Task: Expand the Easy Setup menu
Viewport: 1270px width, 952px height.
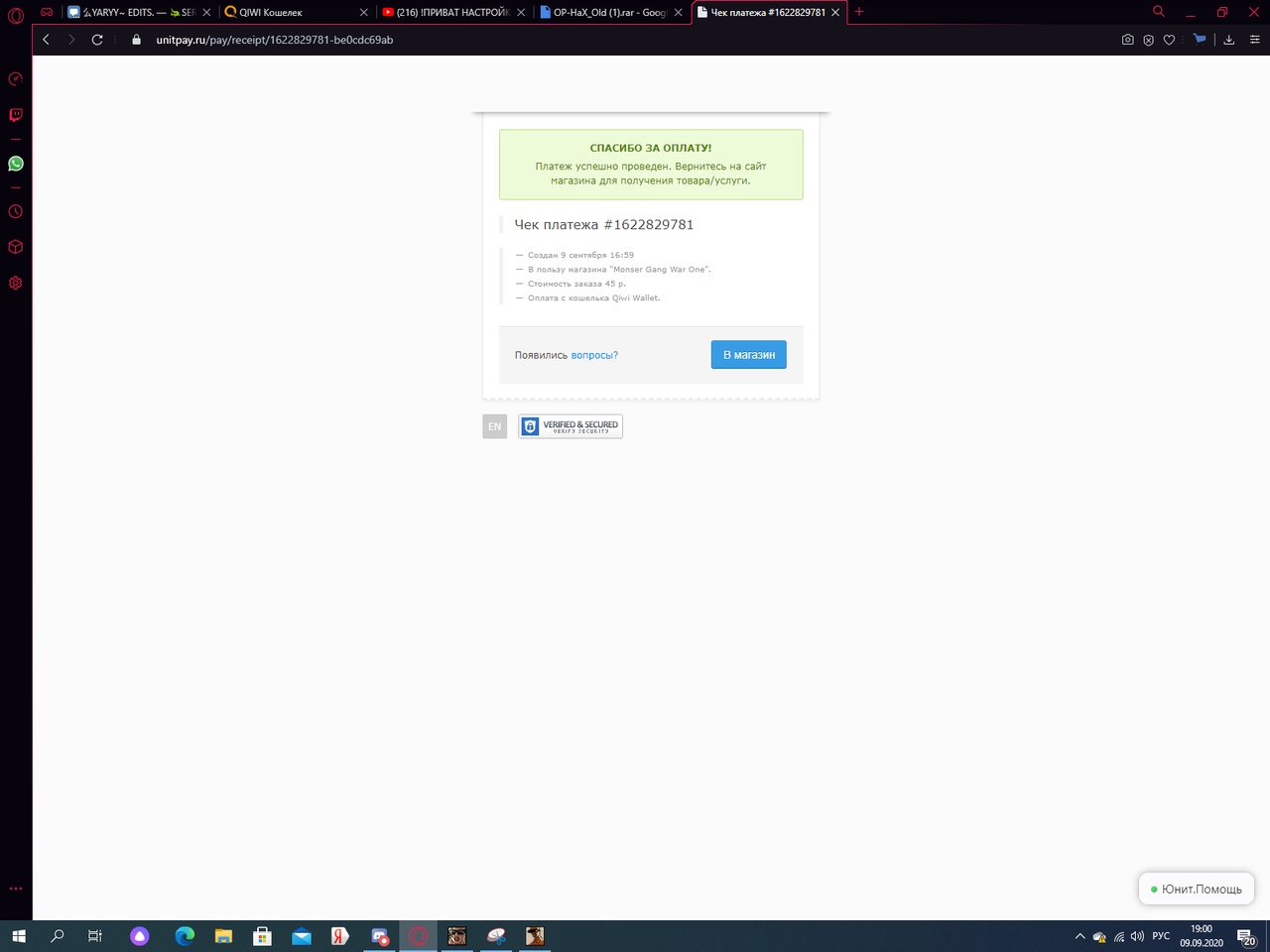Action: pyautogui.click(x=1254, y=40)
